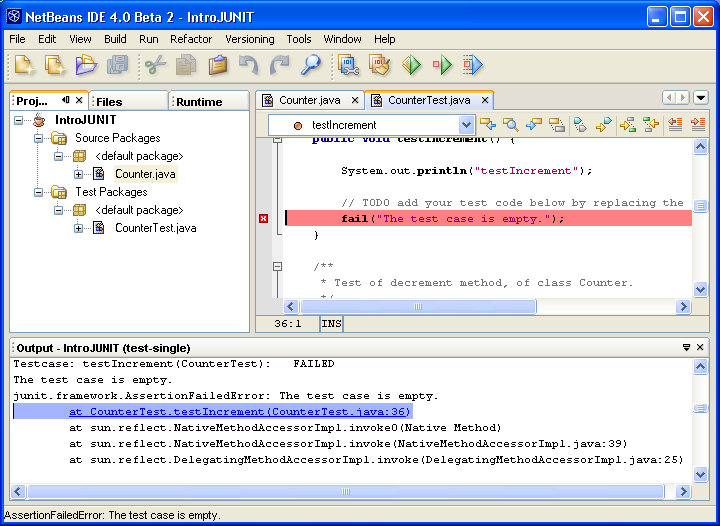Click the blue arrow debugger icon ending the toolbar
Image resolution: width=720 pixels, height=526 pixels.
pos(473,64)
